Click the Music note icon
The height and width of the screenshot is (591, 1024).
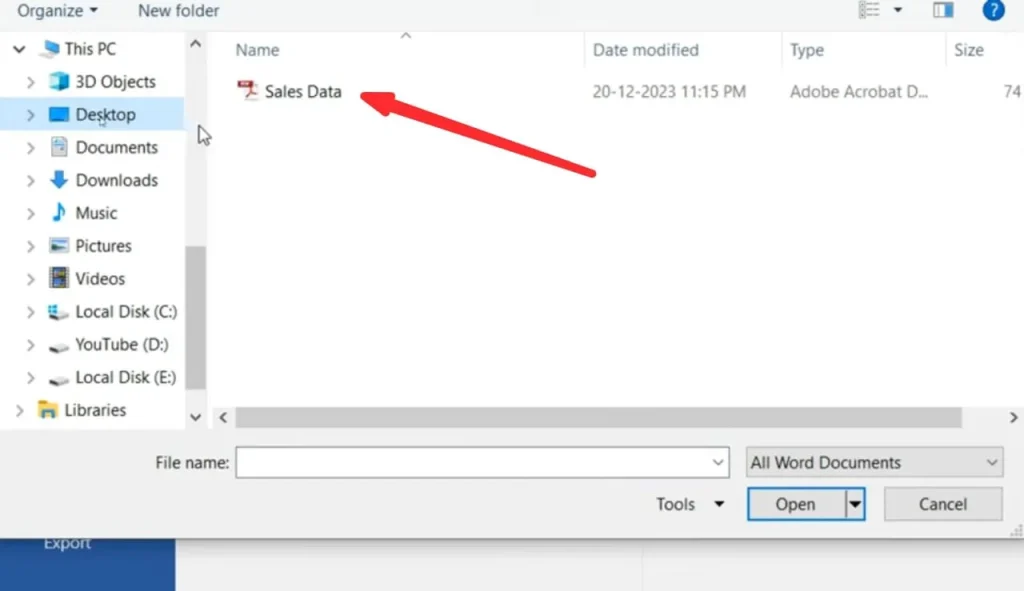pyautogui.click(x=59, y=212)
